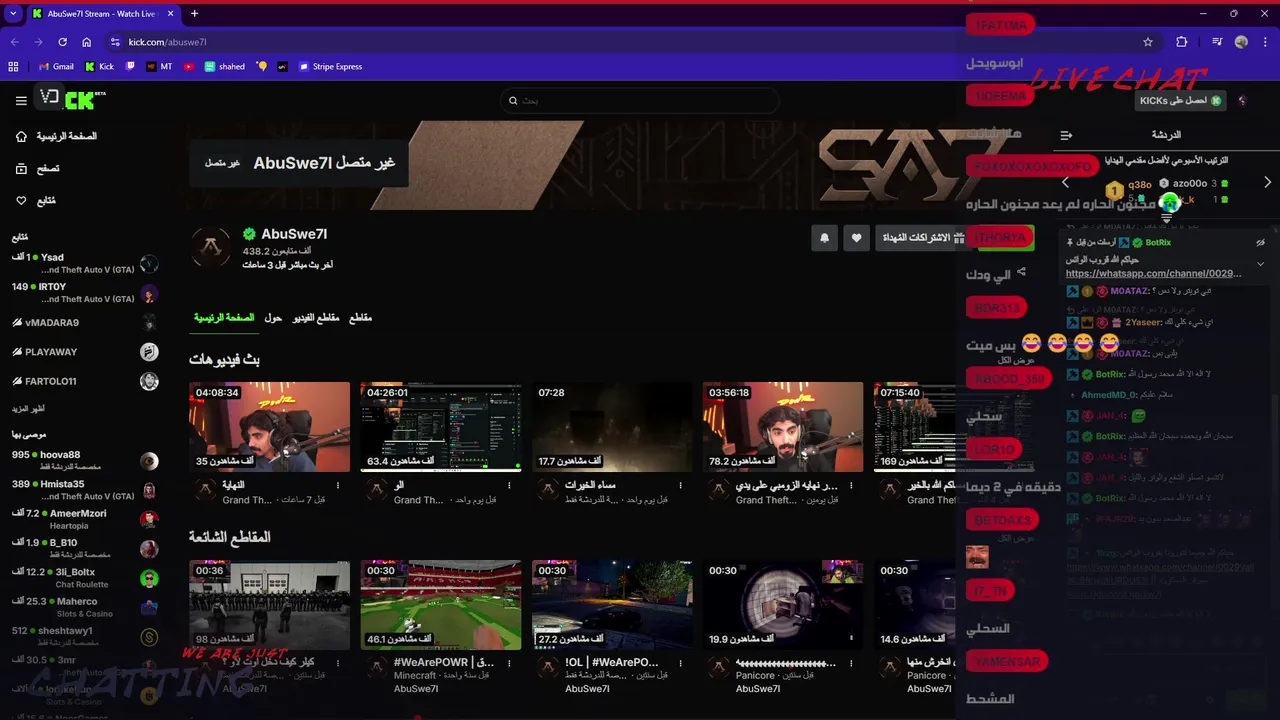The width and height of the screenshot is (1280, 720).
Task: Click the chat collapse icon beside الدردشة
Action: click(1066, 135)
